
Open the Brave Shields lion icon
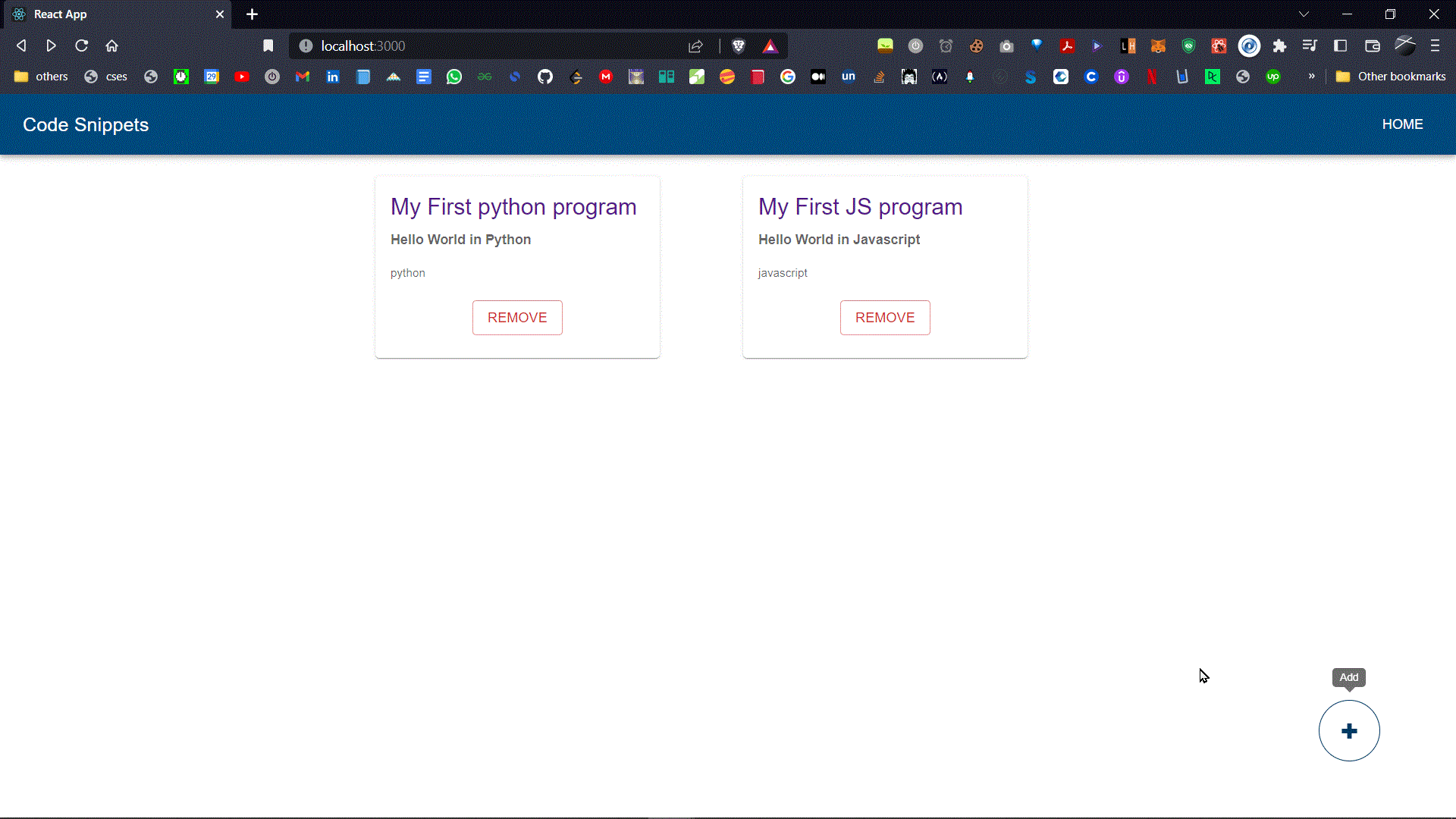739,46
